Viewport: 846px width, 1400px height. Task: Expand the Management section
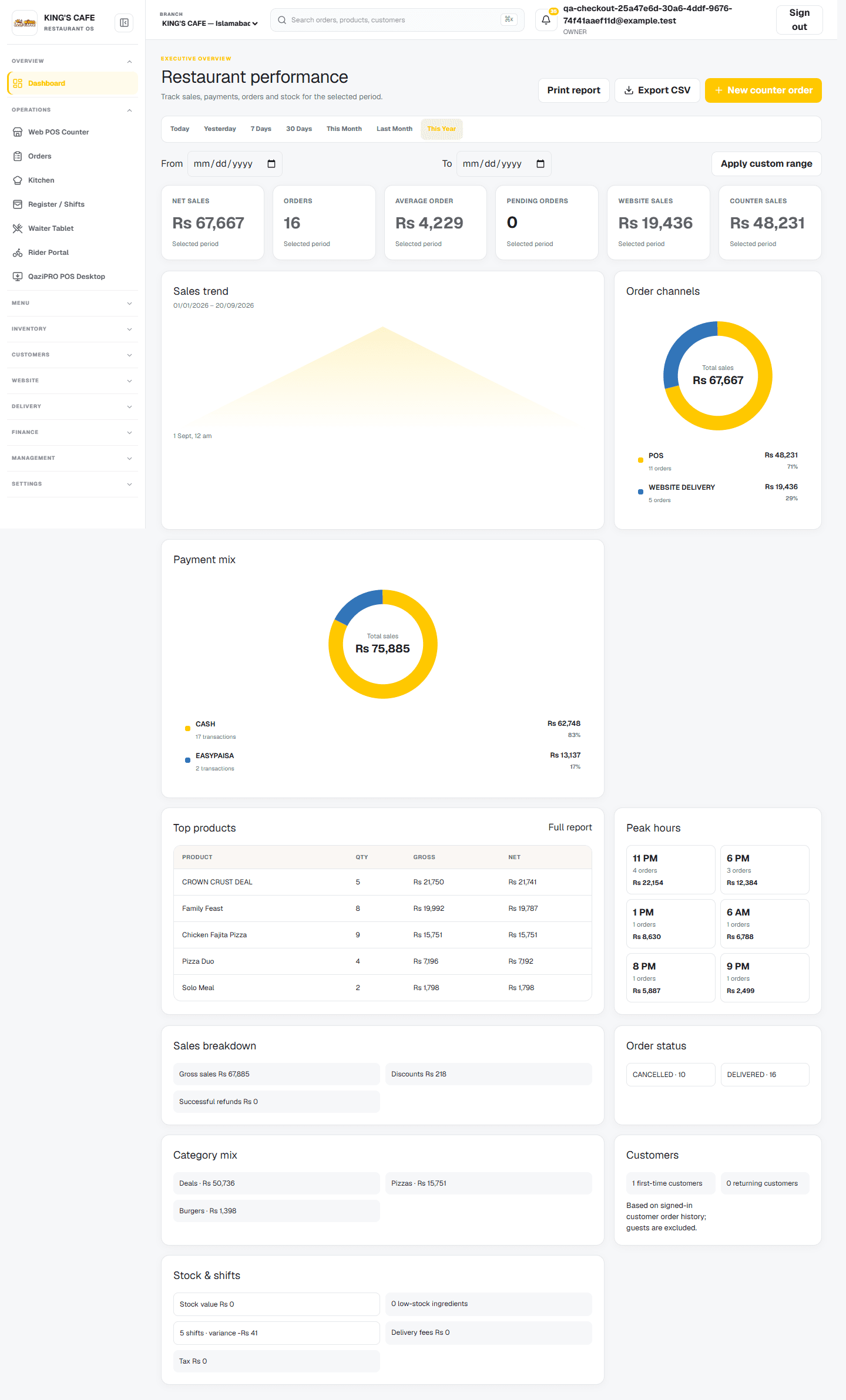point(72,458)
